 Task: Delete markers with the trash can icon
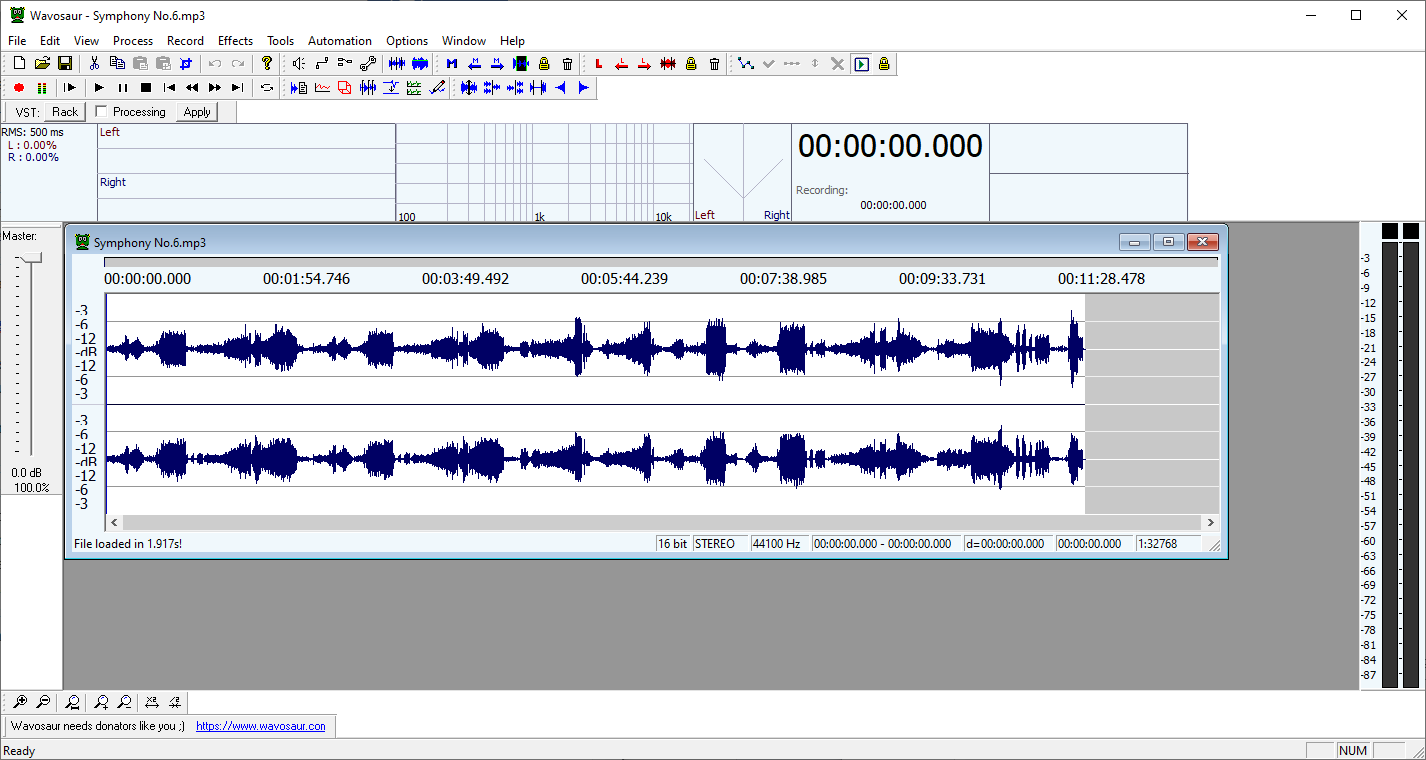click(567, 64)
